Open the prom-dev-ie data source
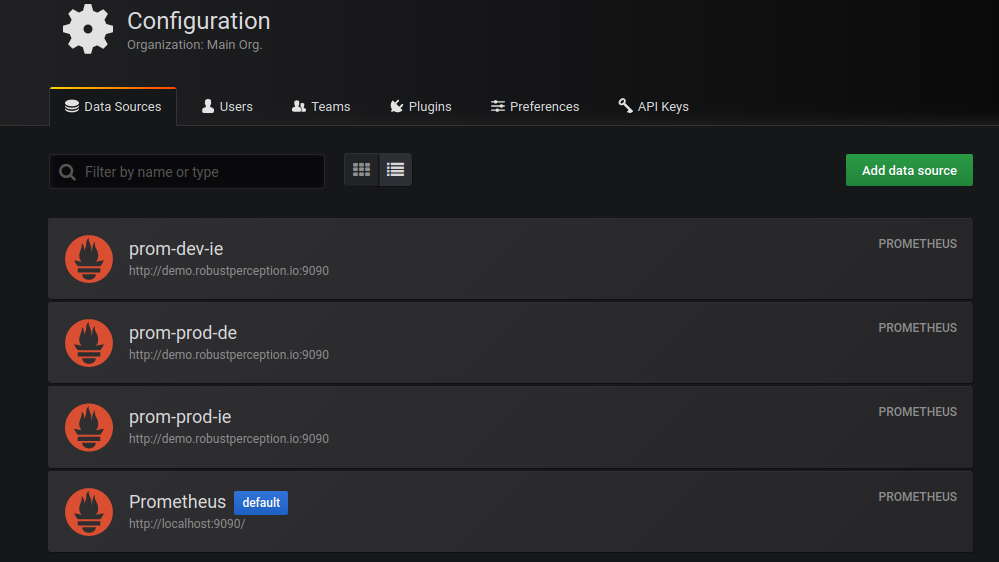This screenshot has height=562, width=999. pos(510,259)
